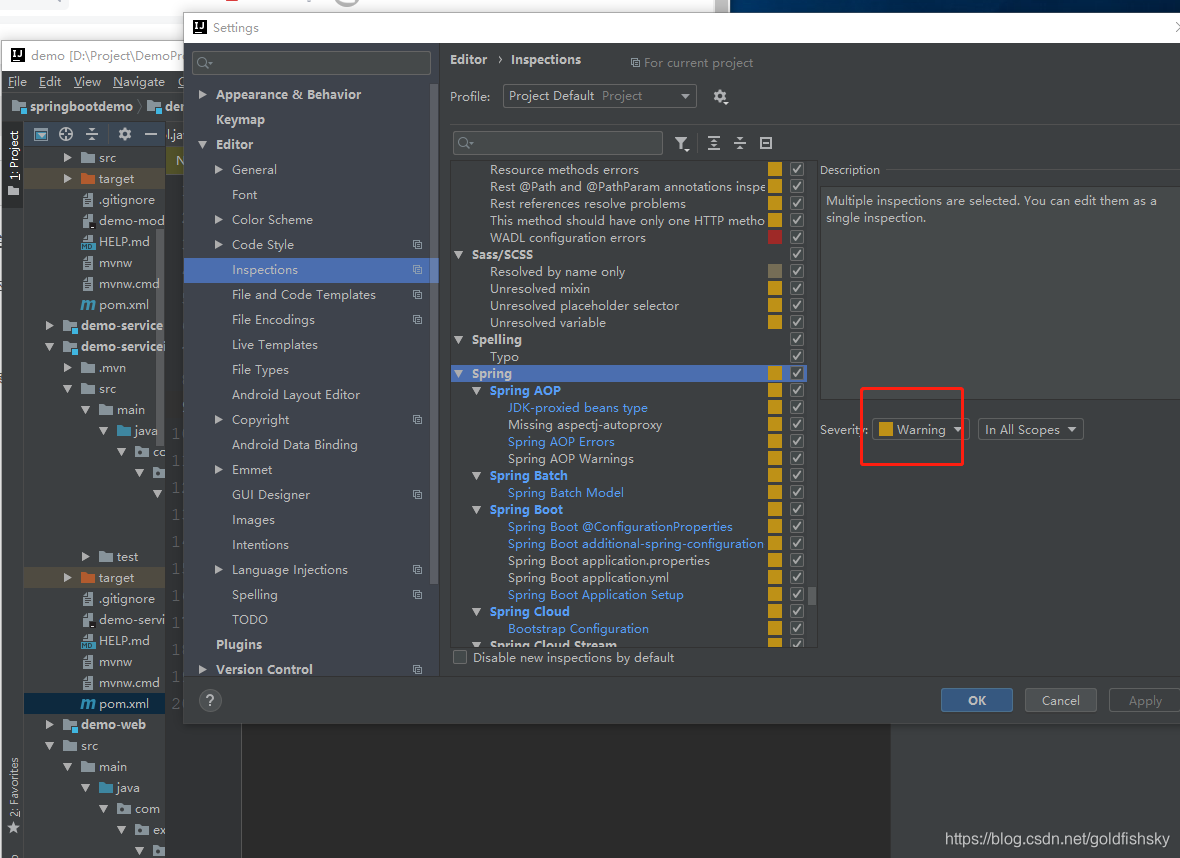Toggle Spring Batch Model checkbox
The width and height of the screenshot is (1180, 858).
pos(797,492)
